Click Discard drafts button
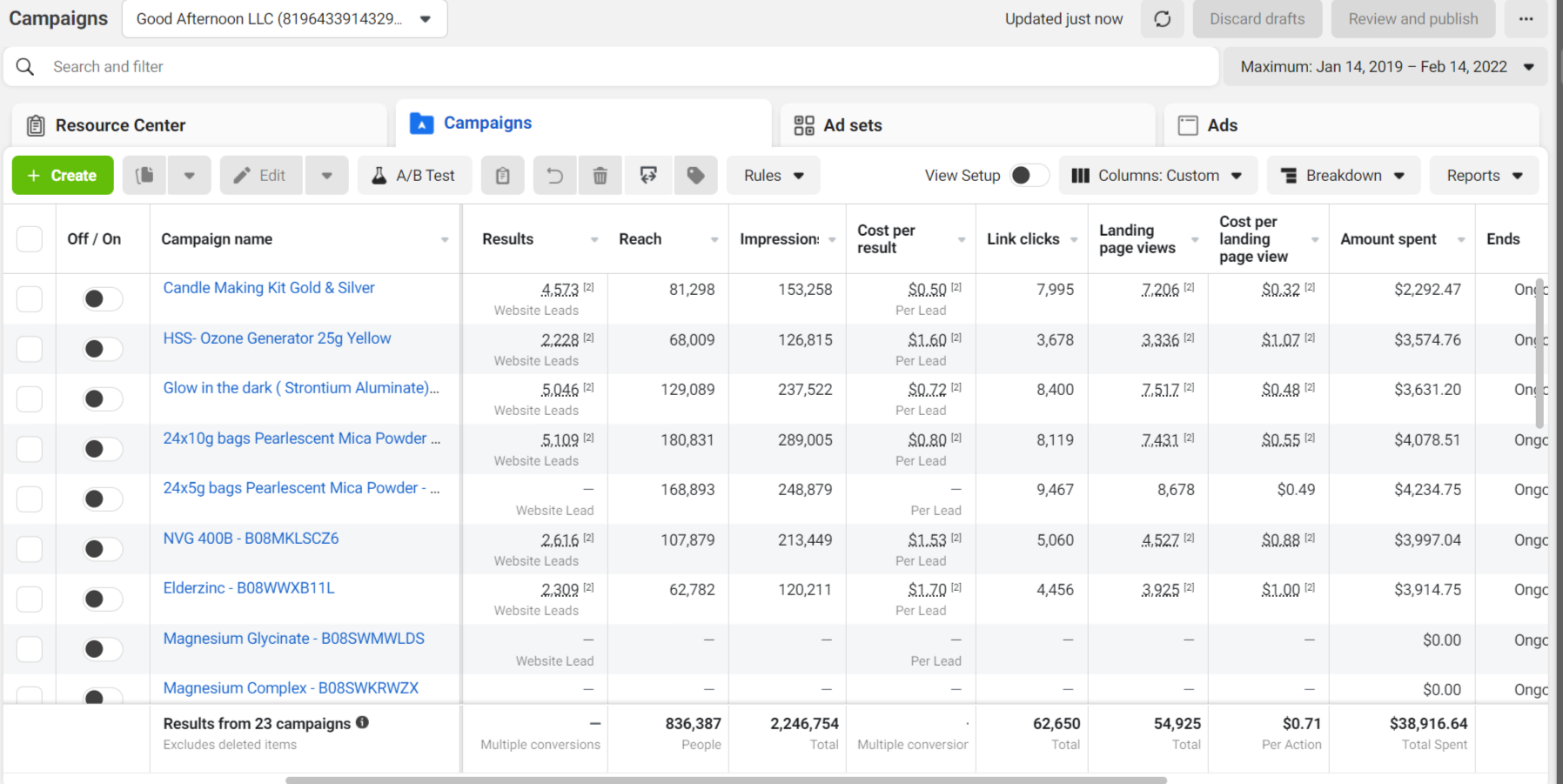1563x784 pixels. coord(1257,19)
